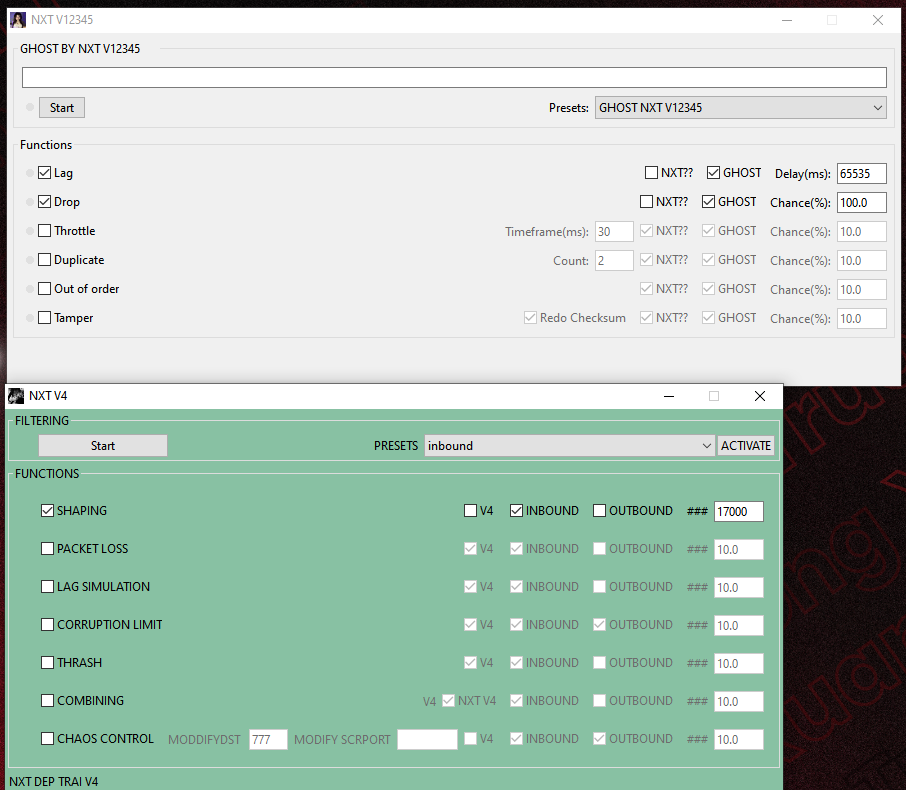
Task: Click the NXT V4 window title icon
Action: click(x=16, y=396)
